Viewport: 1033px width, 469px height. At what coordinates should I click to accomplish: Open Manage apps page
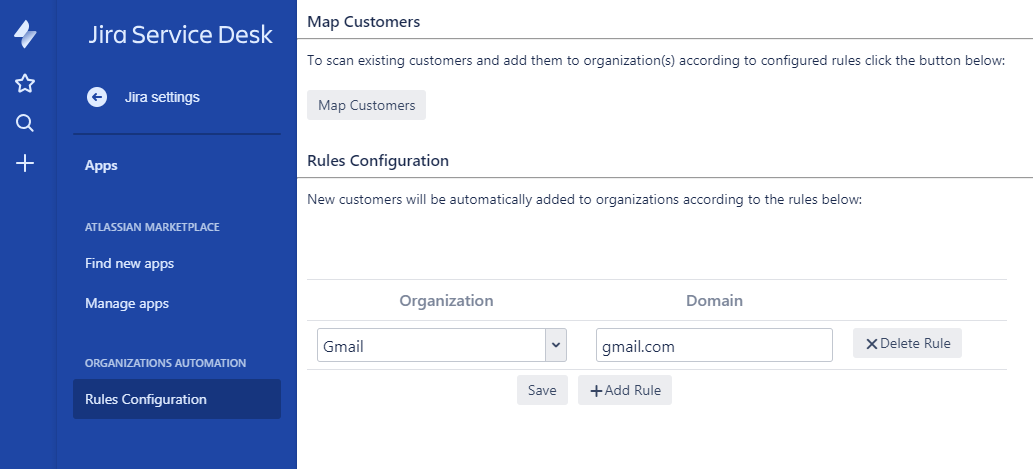127,303
